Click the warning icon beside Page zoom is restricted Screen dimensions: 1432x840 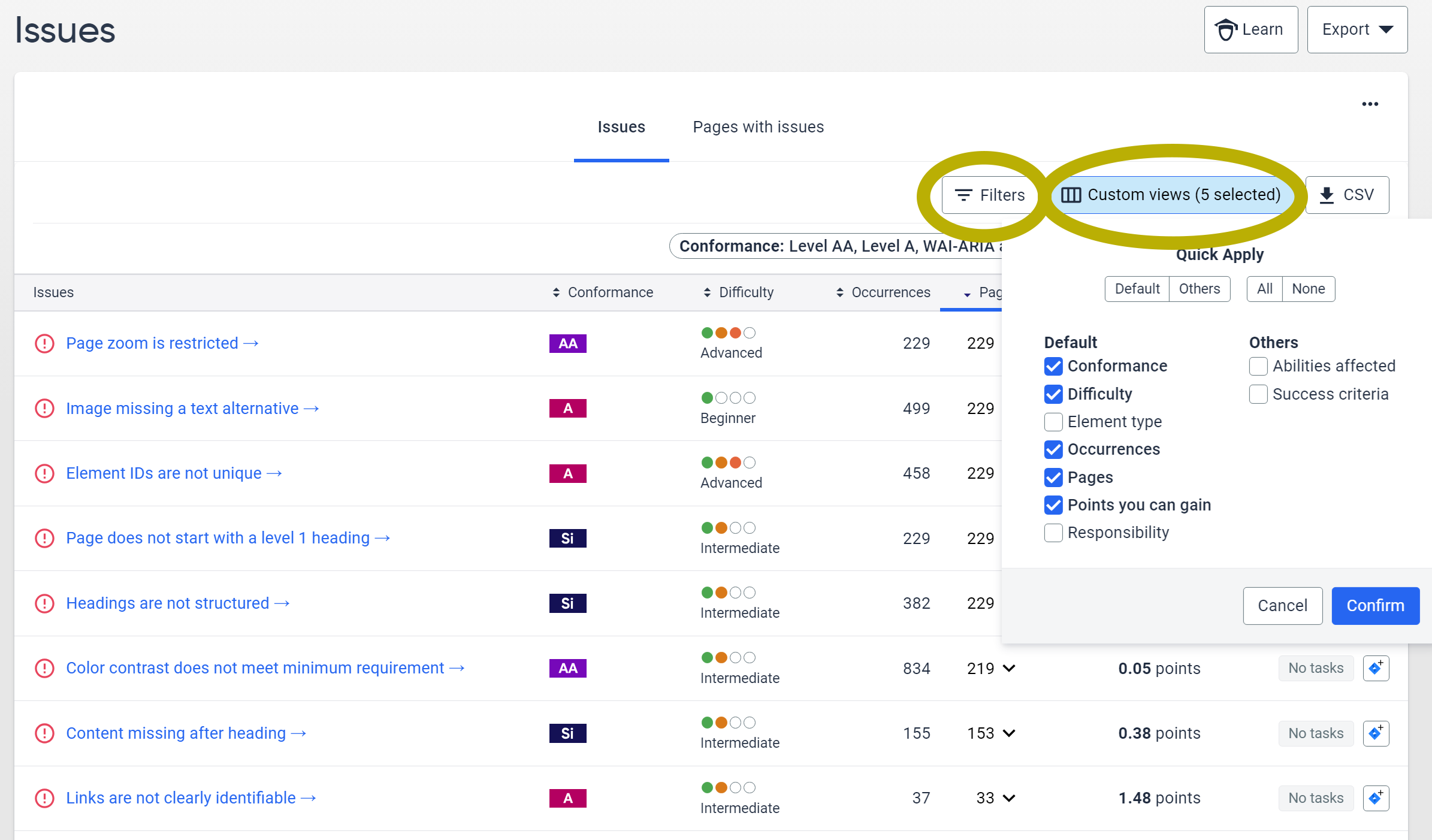44,343
